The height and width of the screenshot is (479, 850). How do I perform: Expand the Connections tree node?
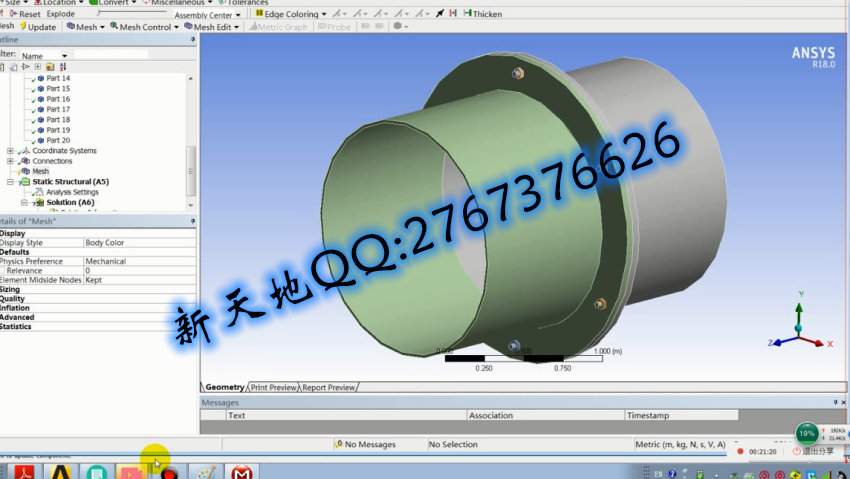(x=10, y=161)
